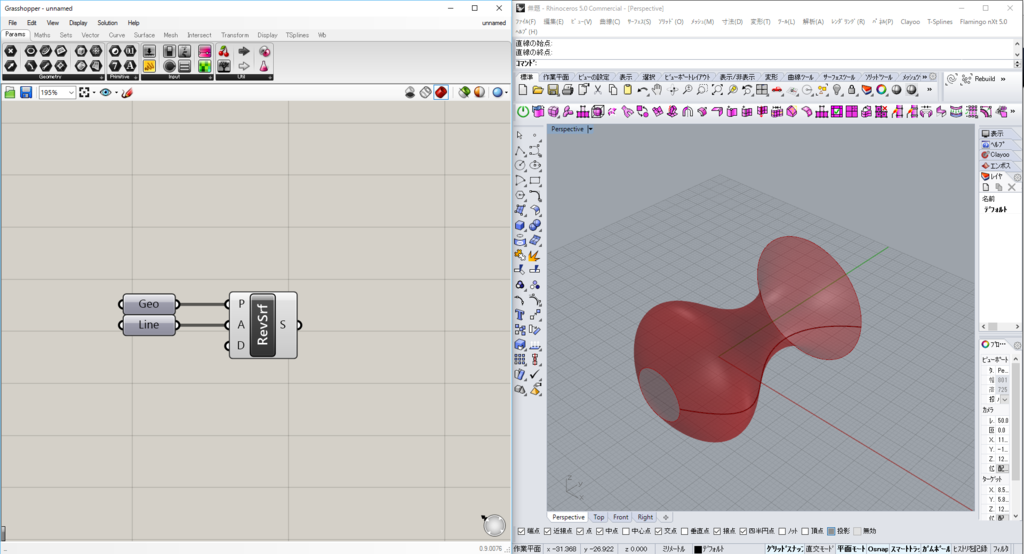Open the 195% zoom dropdown in Grasshopper

pyautogui.click(x=71, y=93)
